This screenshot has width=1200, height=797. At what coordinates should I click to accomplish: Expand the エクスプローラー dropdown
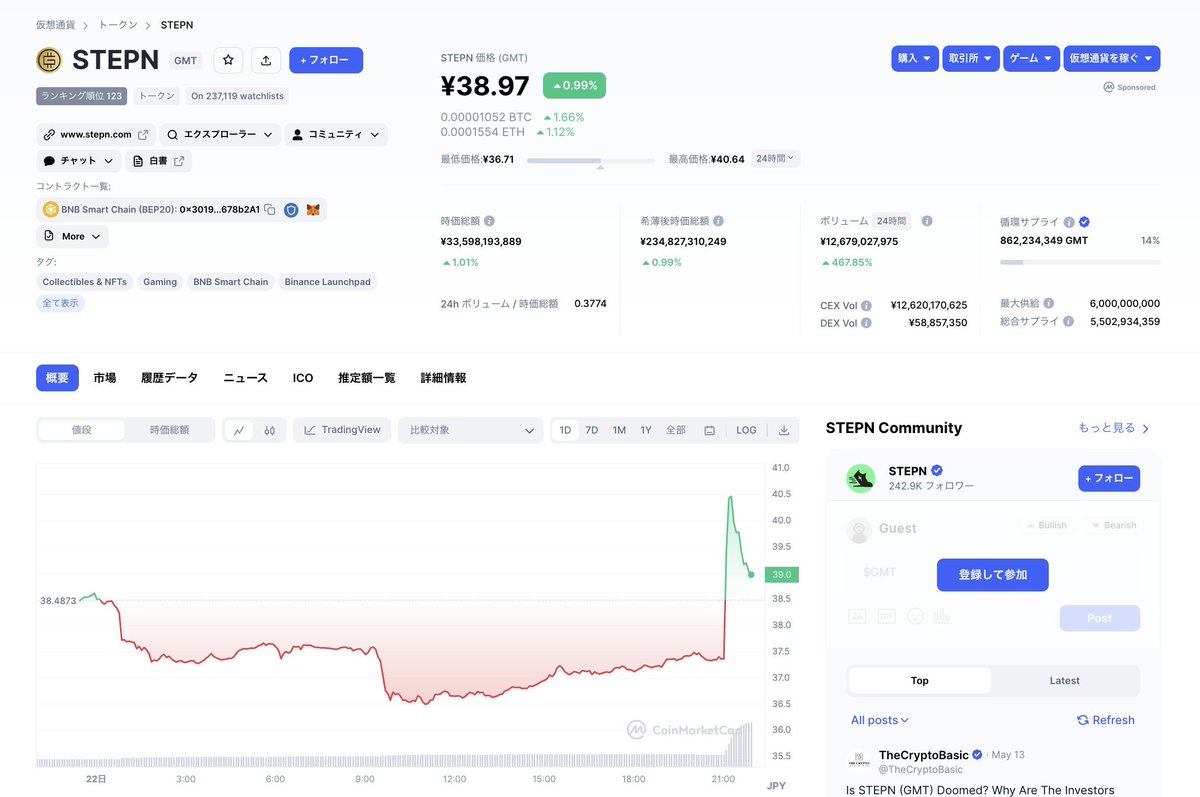219,134
